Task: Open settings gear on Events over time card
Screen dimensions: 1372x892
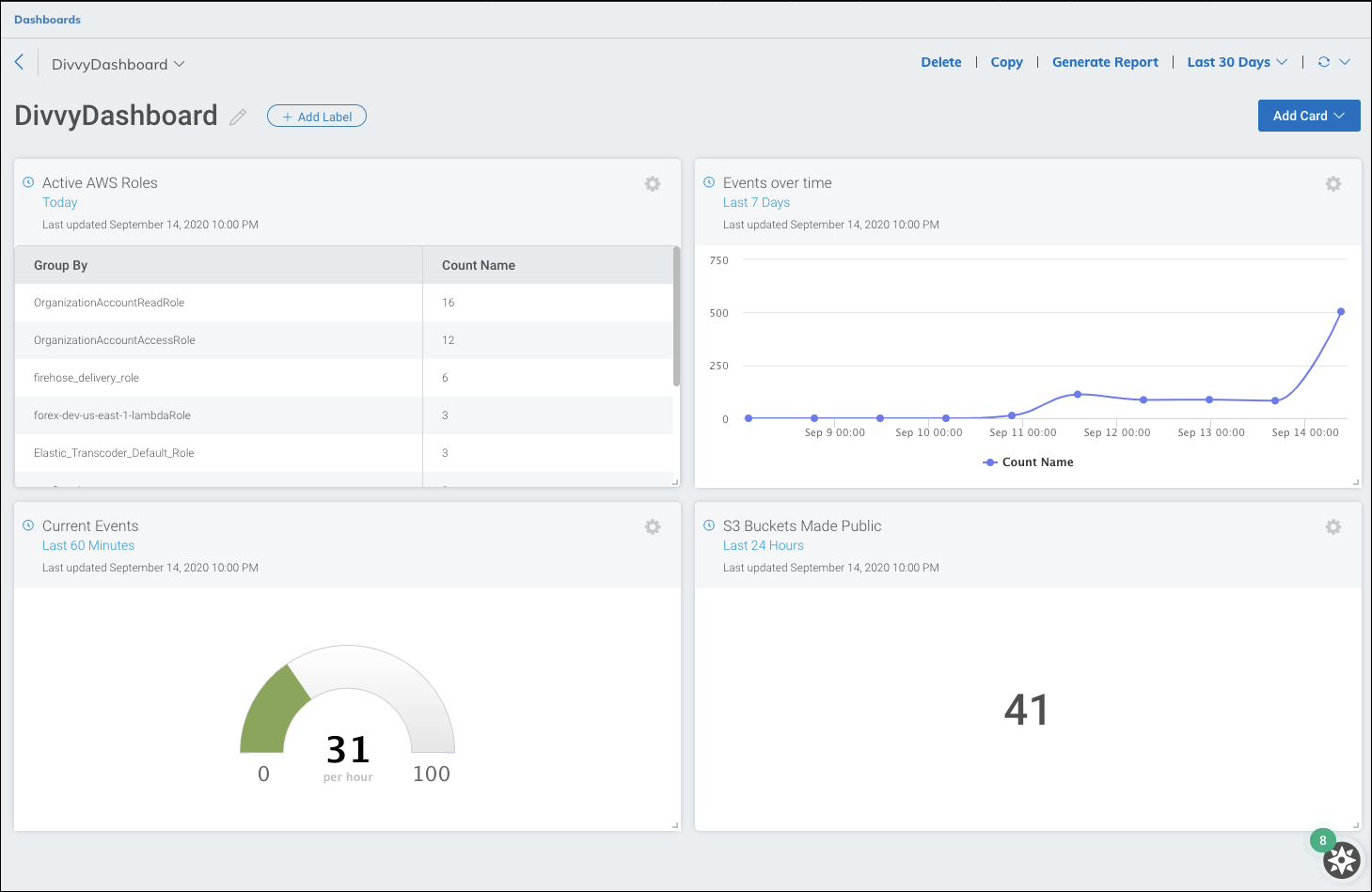Action: point(1333,184)
